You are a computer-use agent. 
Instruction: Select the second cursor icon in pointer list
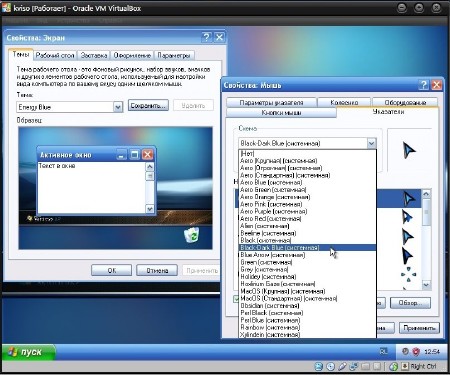point(407,217)
